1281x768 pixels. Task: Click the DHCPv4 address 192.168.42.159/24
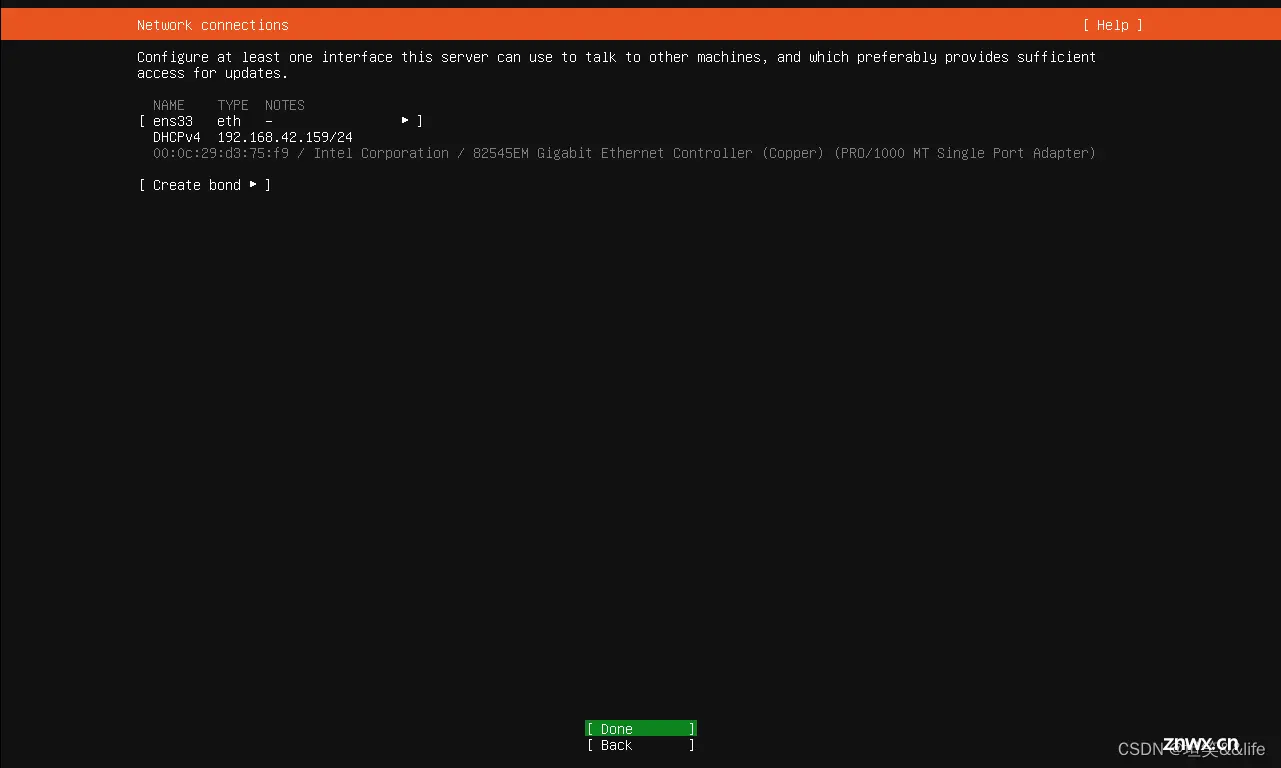285,137
